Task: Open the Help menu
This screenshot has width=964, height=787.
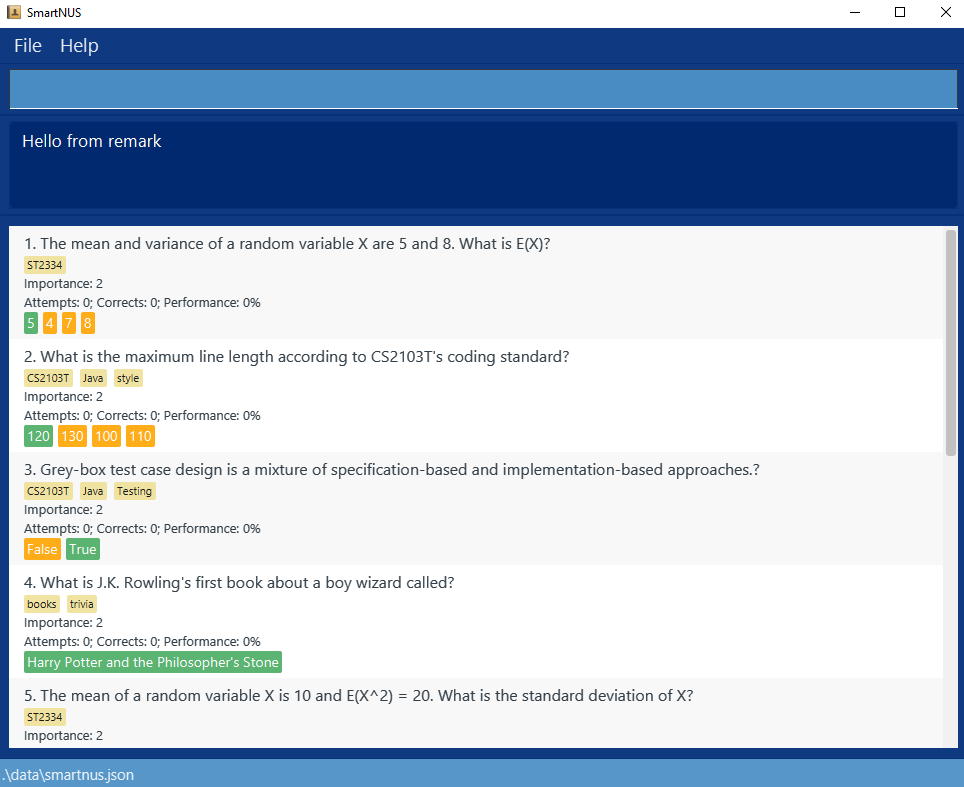Action: (79, 45)
